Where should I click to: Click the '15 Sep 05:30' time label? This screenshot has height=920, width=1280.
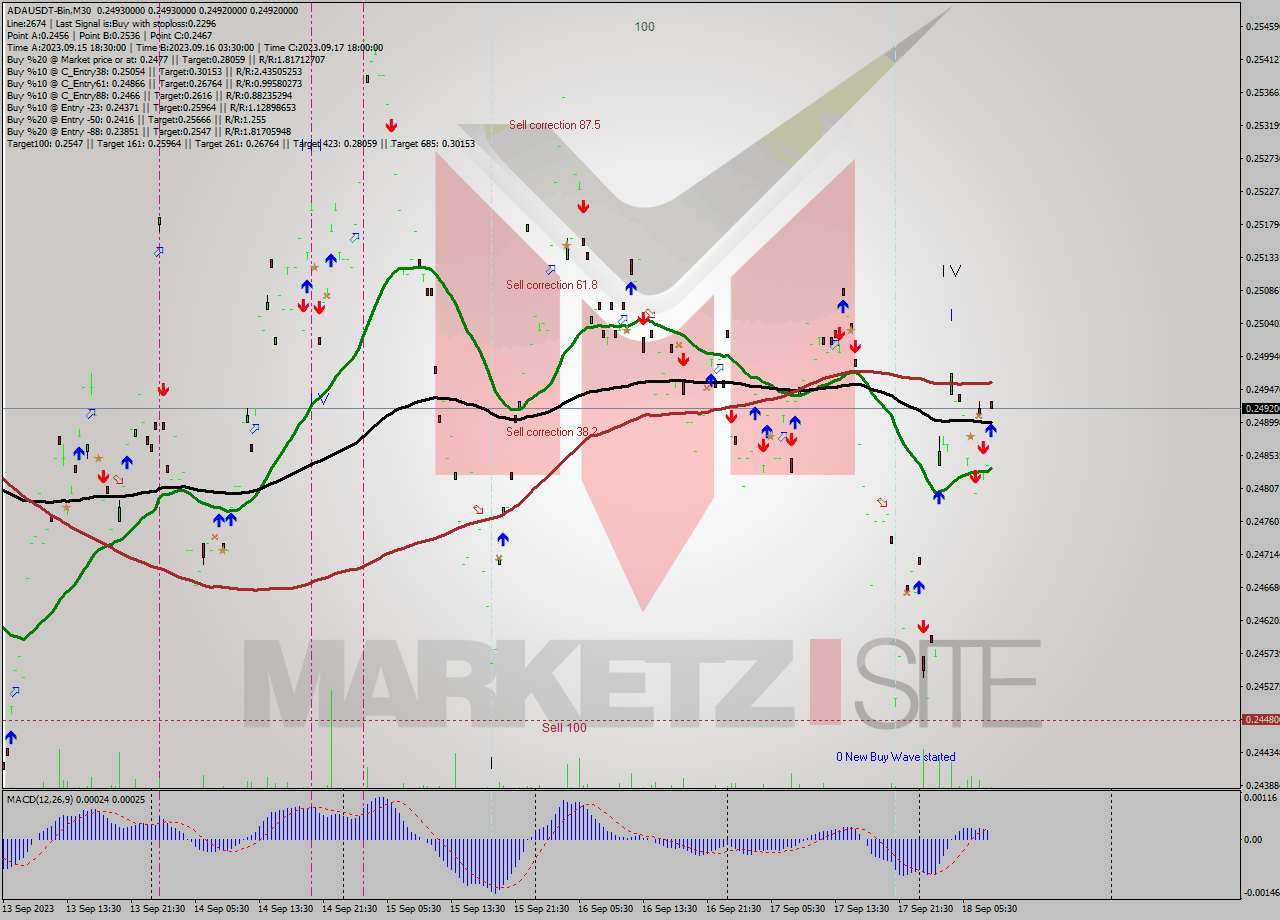[414, 909]
